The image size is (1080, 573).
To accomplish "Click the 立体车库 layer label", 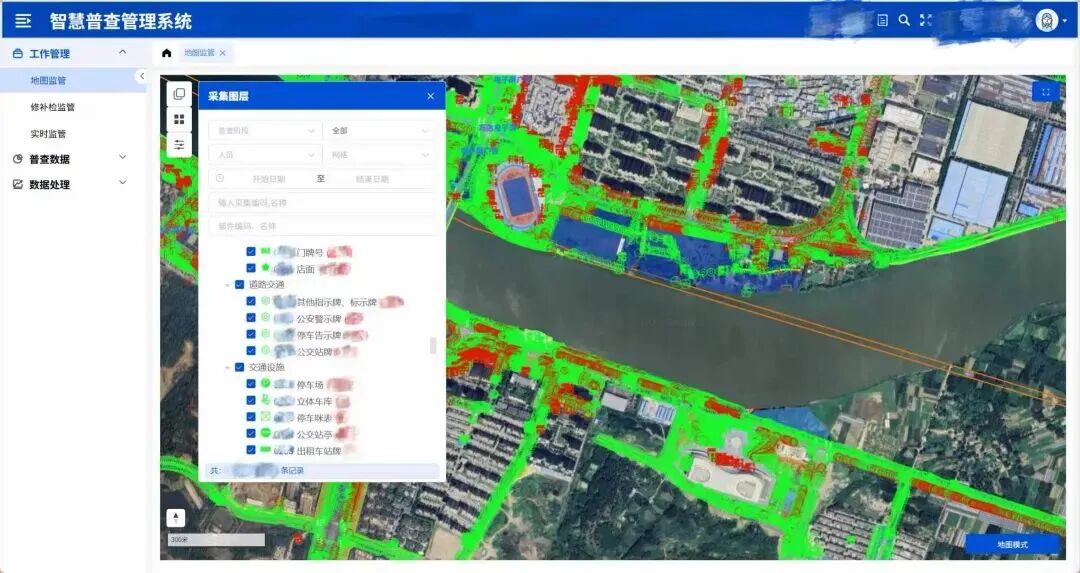I will coord(314,402).
